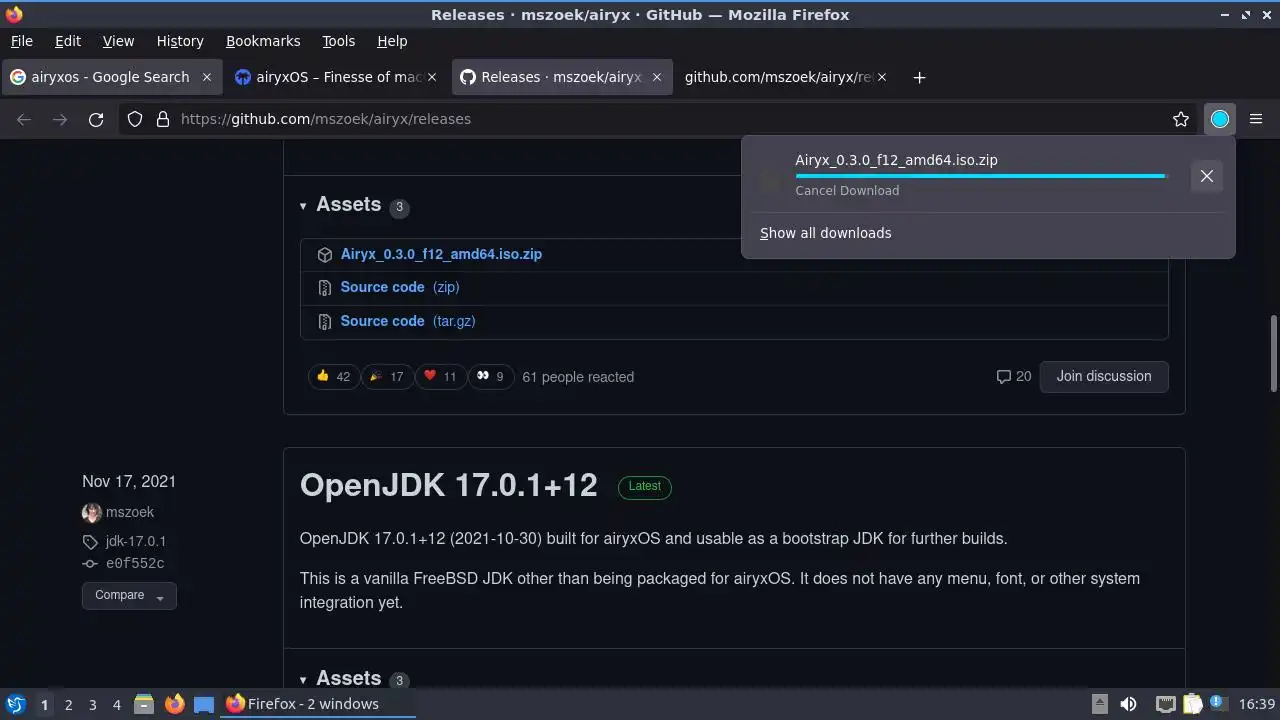The image size is (1280, 720).
Task: Click the download progress bar for Airyx zip
Action: tap(981, 176)
